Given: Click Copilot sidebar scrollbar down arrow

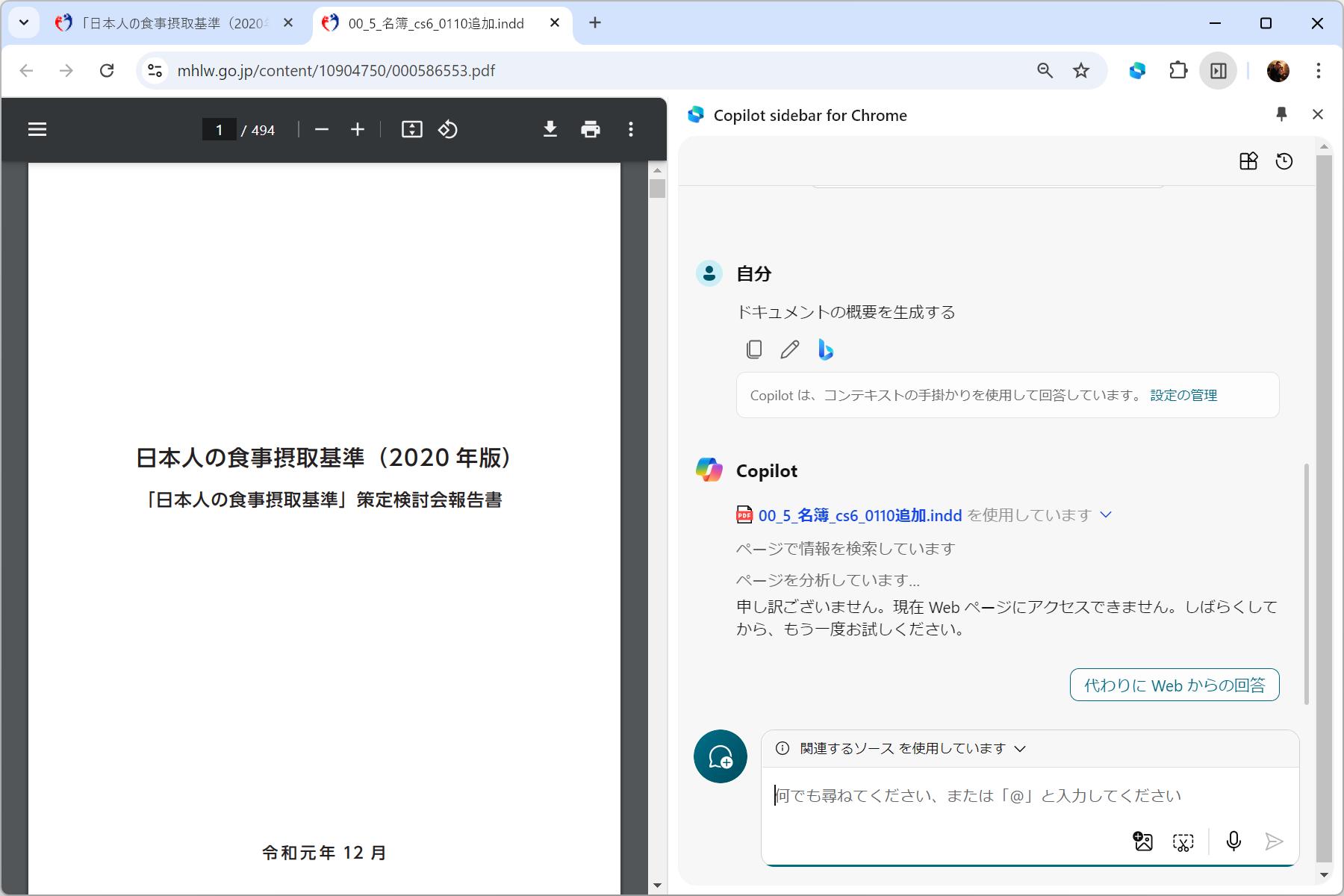Looking at the screenshot, I should tap(1324, 875).
